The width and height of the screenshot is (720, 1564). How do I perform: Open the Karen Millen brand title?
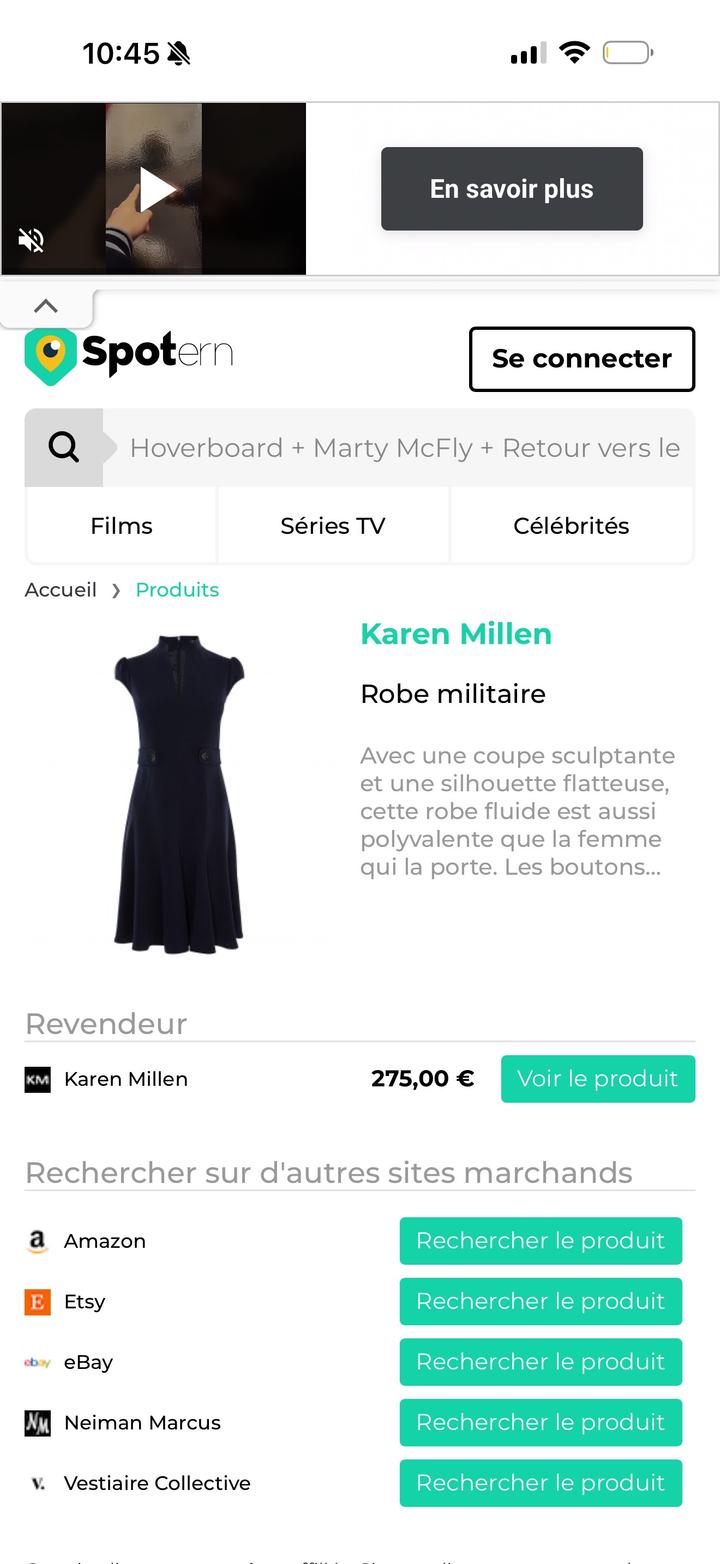pos(456,634)
